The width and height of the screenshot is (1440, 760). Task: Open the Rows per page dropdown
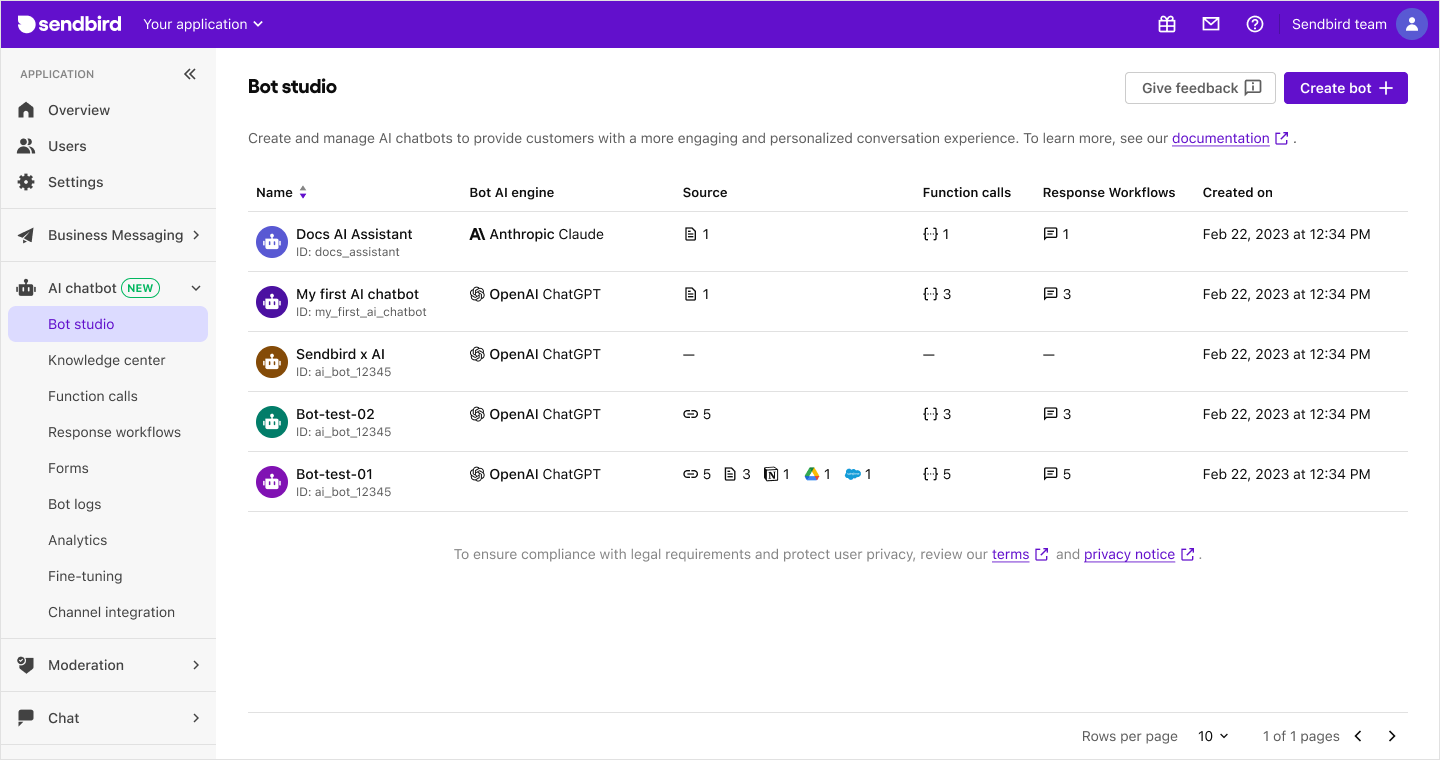tap(1213, 736)
